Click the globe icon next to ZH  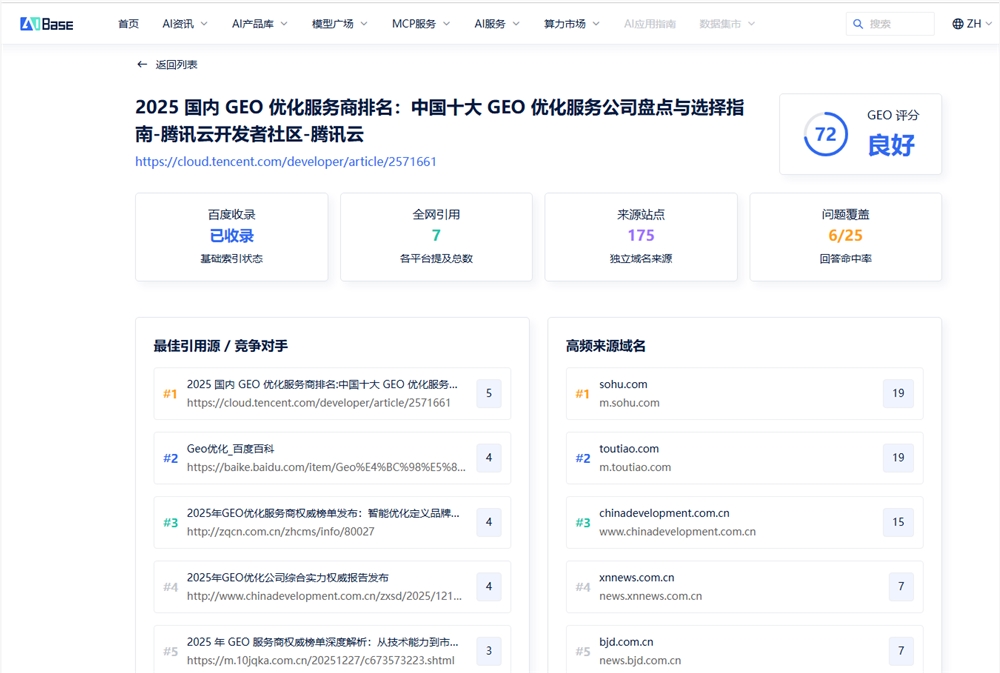tap(957, 23)
